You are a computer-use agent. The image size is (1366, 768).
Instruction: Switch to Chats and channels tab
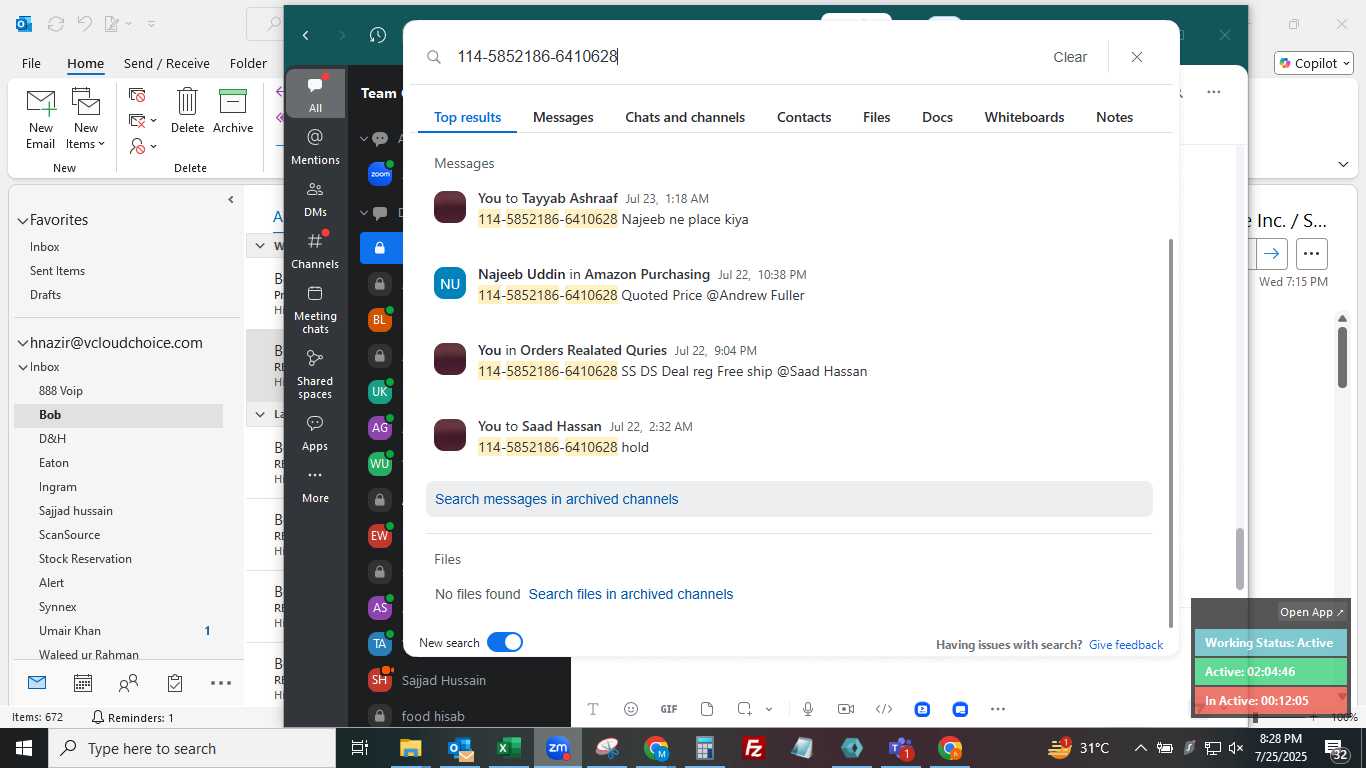685,117
